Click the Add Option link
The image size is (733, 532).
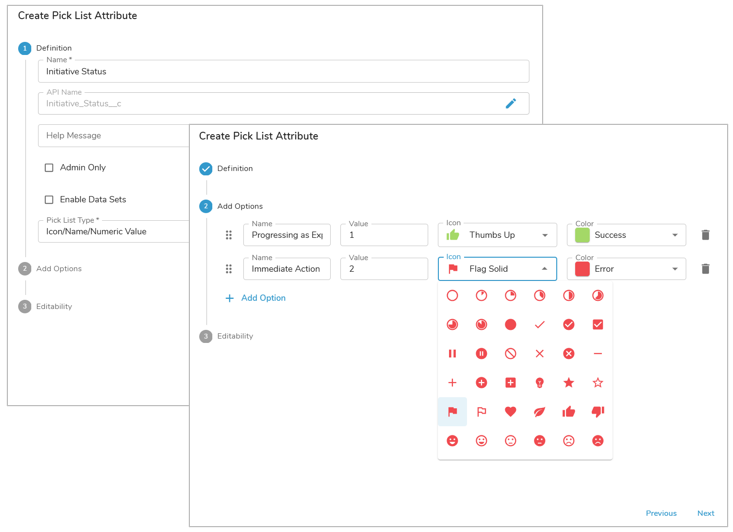pyautogui.click(x=256, y=298)
